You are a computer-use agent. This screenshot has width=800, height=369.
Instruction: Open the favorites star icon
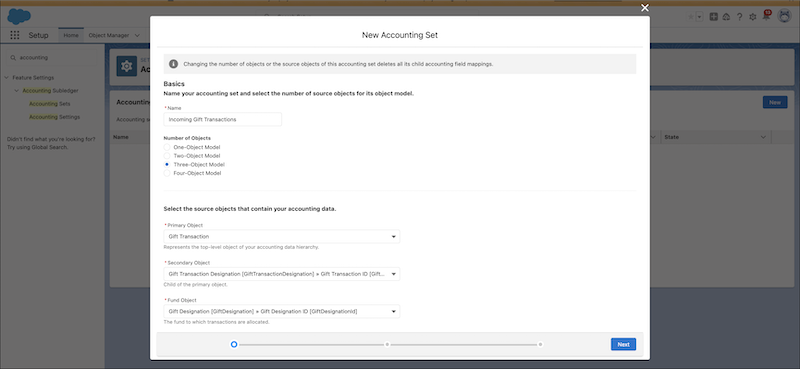[x=691, y=17]
